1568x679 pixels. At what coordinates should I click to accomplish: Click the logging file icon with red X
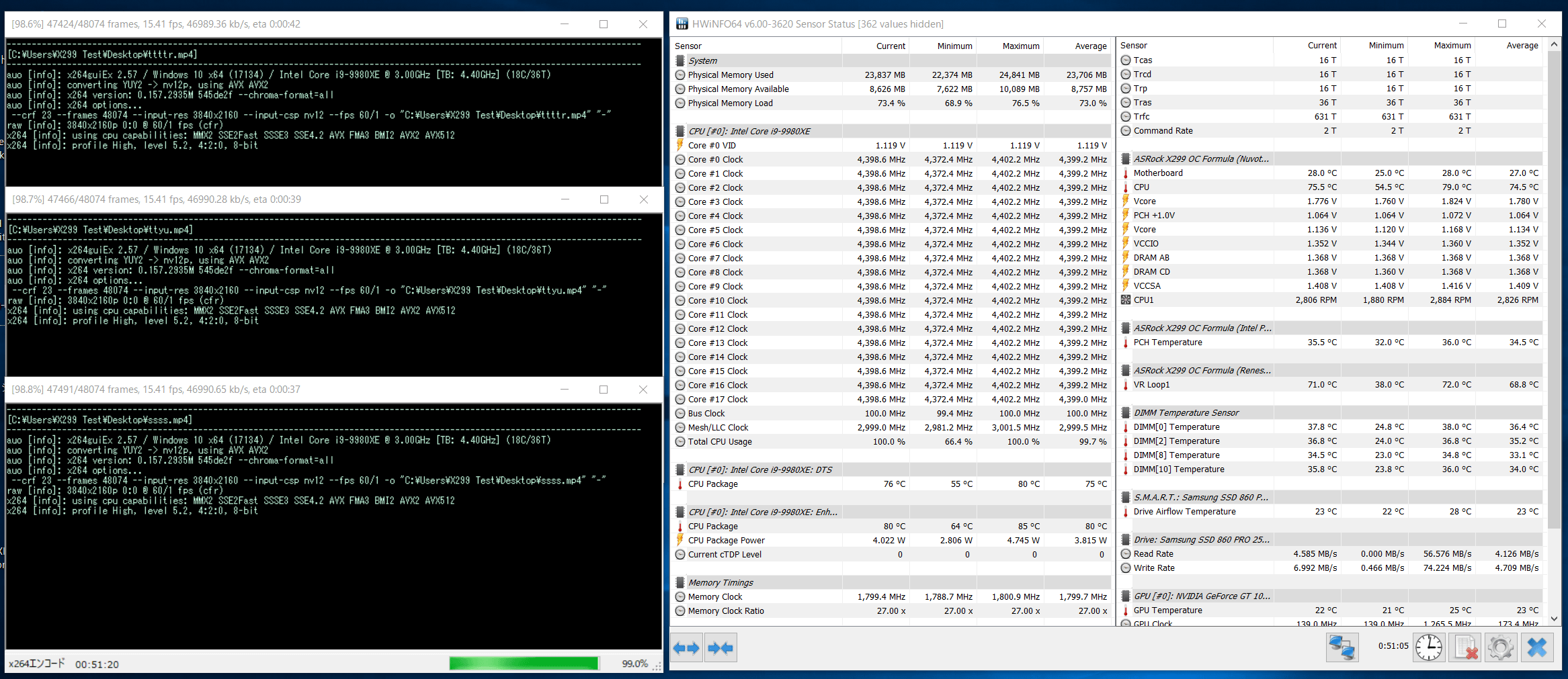1465,648
